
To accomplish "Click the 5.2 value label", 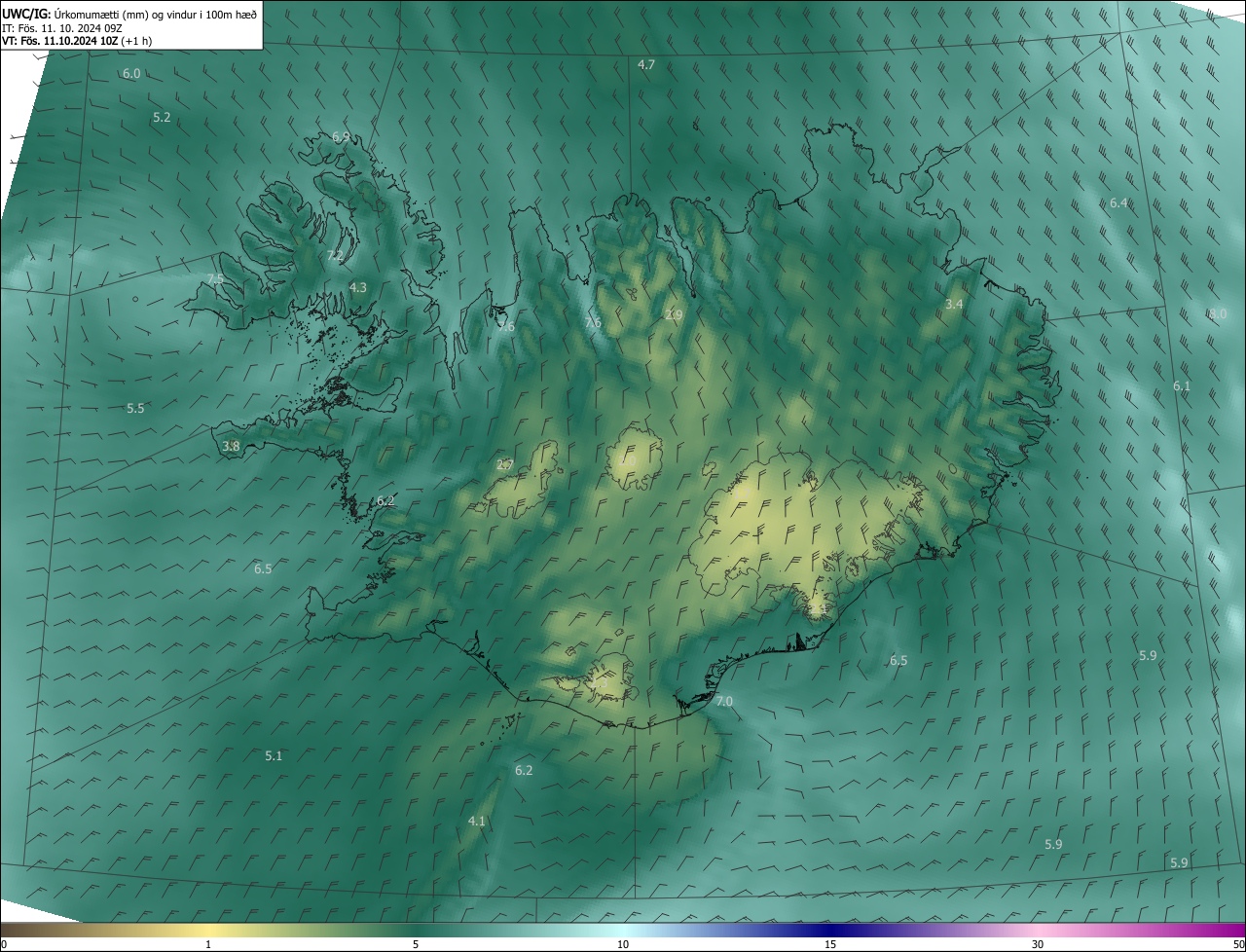I will pyautogui.click(x=162, y=117).
